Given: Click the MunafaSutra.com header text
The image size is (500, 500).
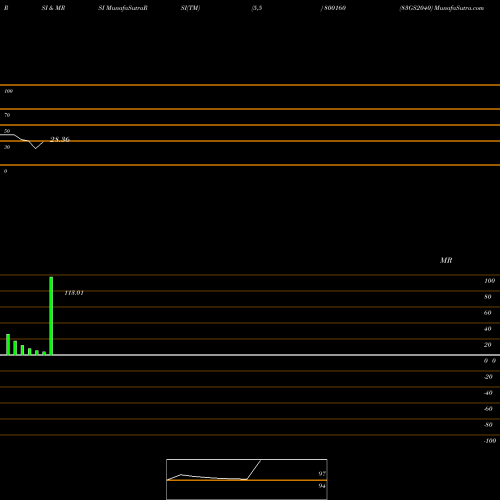Looking at the screenshot, I should 459,8.
